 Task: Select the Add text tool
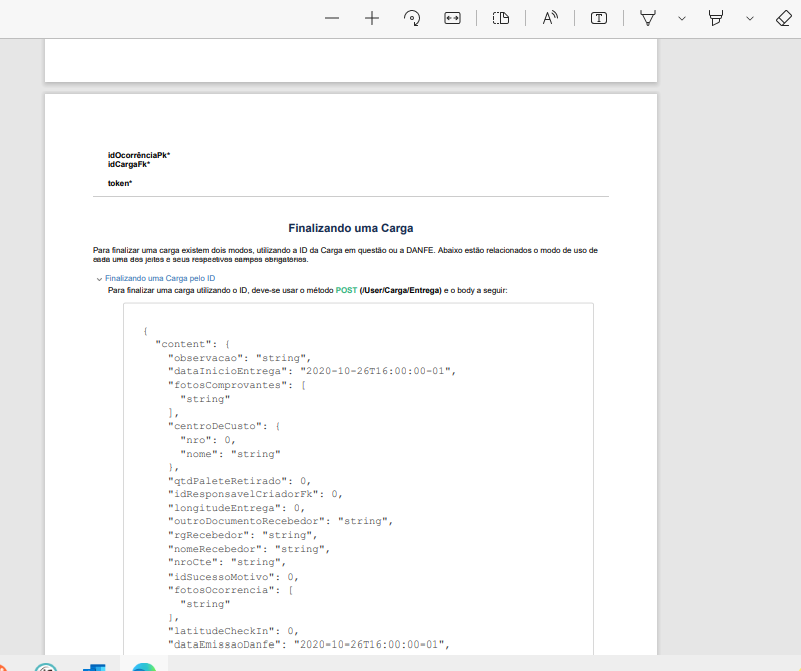pos(599,18)
